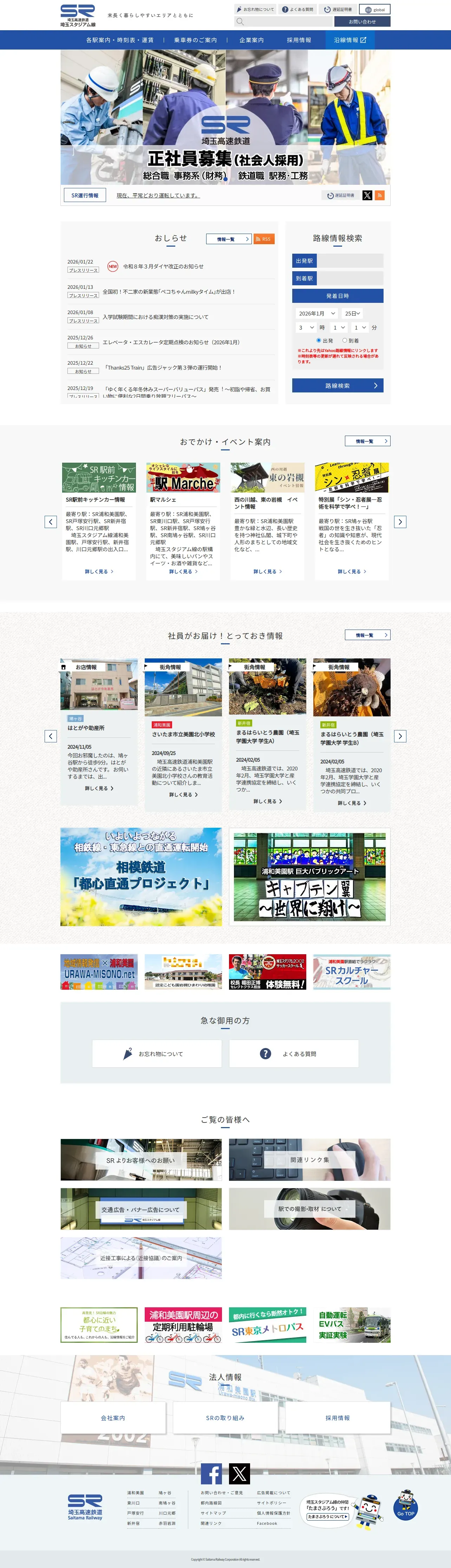The height and width of the screenshot is (1568, 451).
Task: Open news 令和8年3月ダイヤ改正のお知らせ
Action: [x=163, y=266]
